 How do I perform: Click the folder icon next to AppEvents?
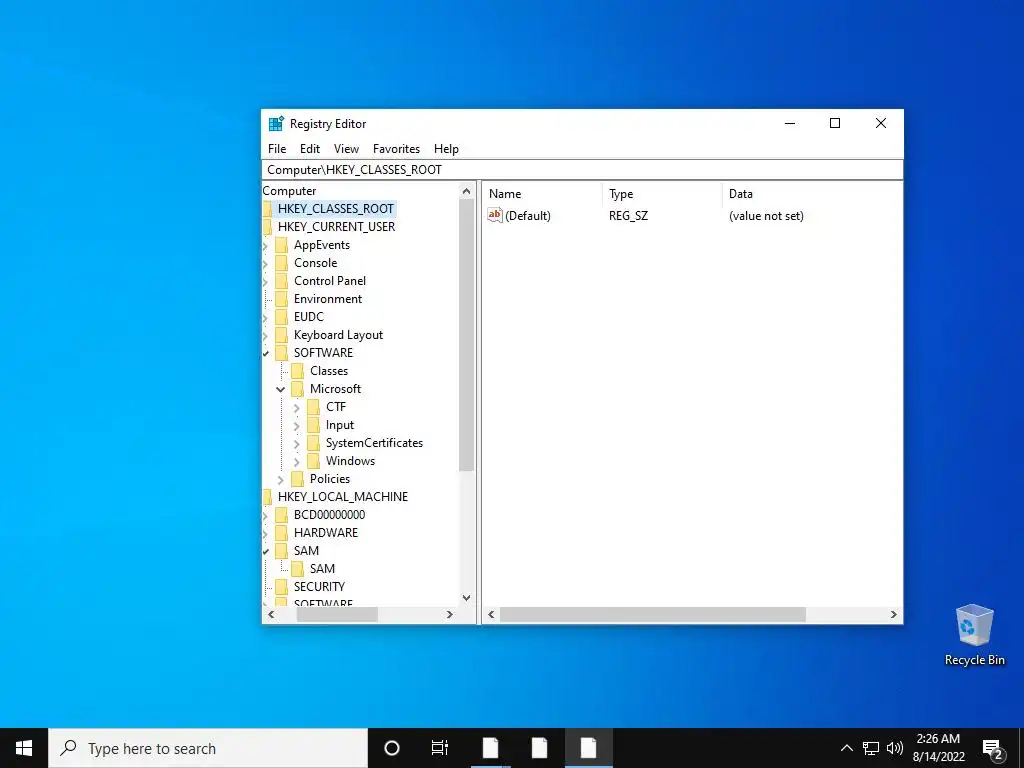281,245
